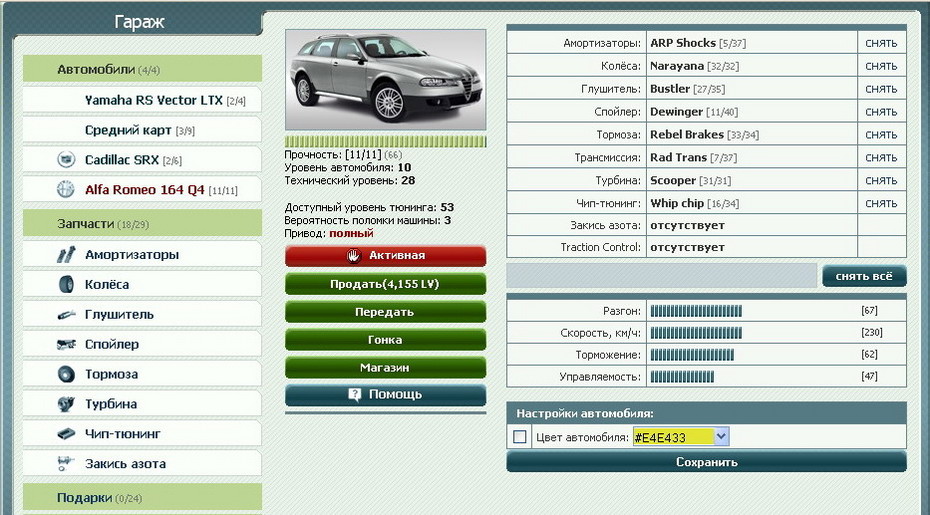
Task: Select Yamaha RS Vector LTX vehicle
Action: click(142, 100)
